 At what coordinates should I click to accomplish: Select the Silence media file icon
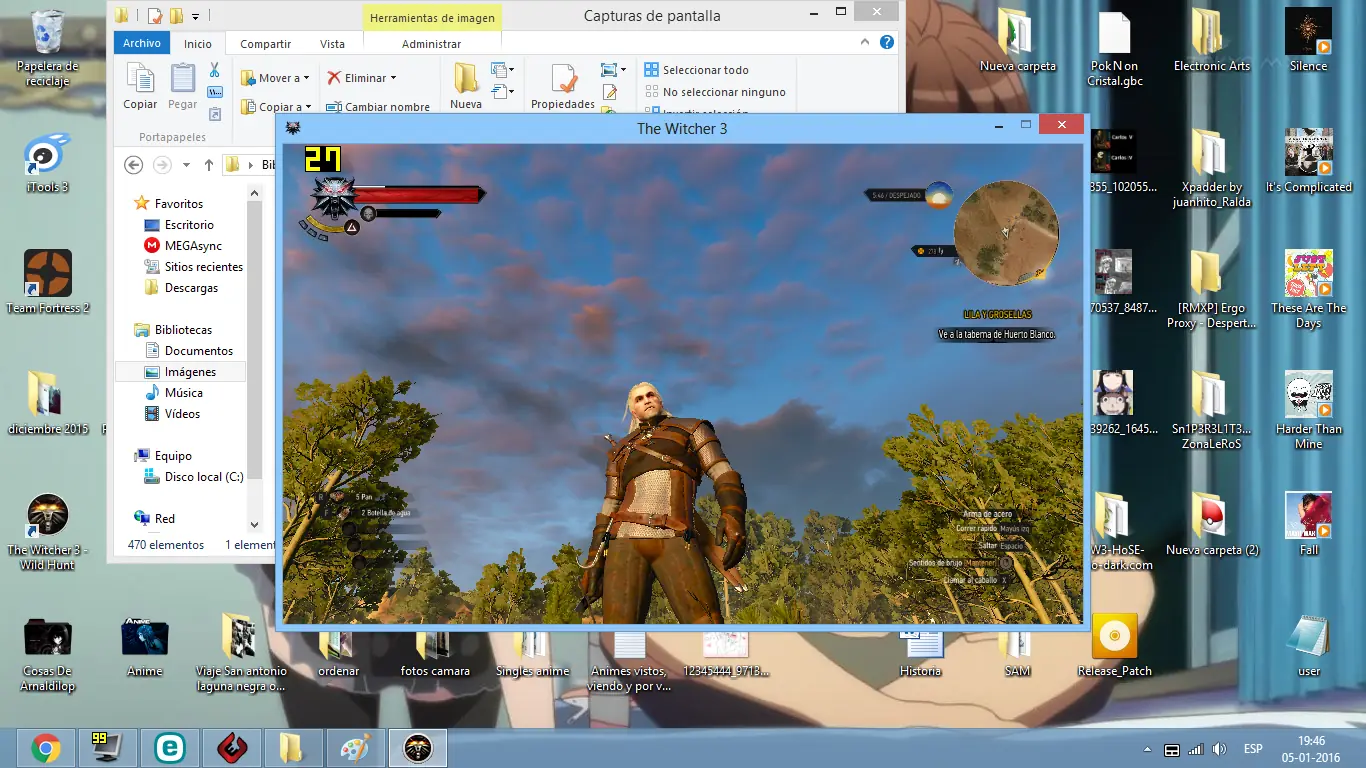tap(1308, 40)
